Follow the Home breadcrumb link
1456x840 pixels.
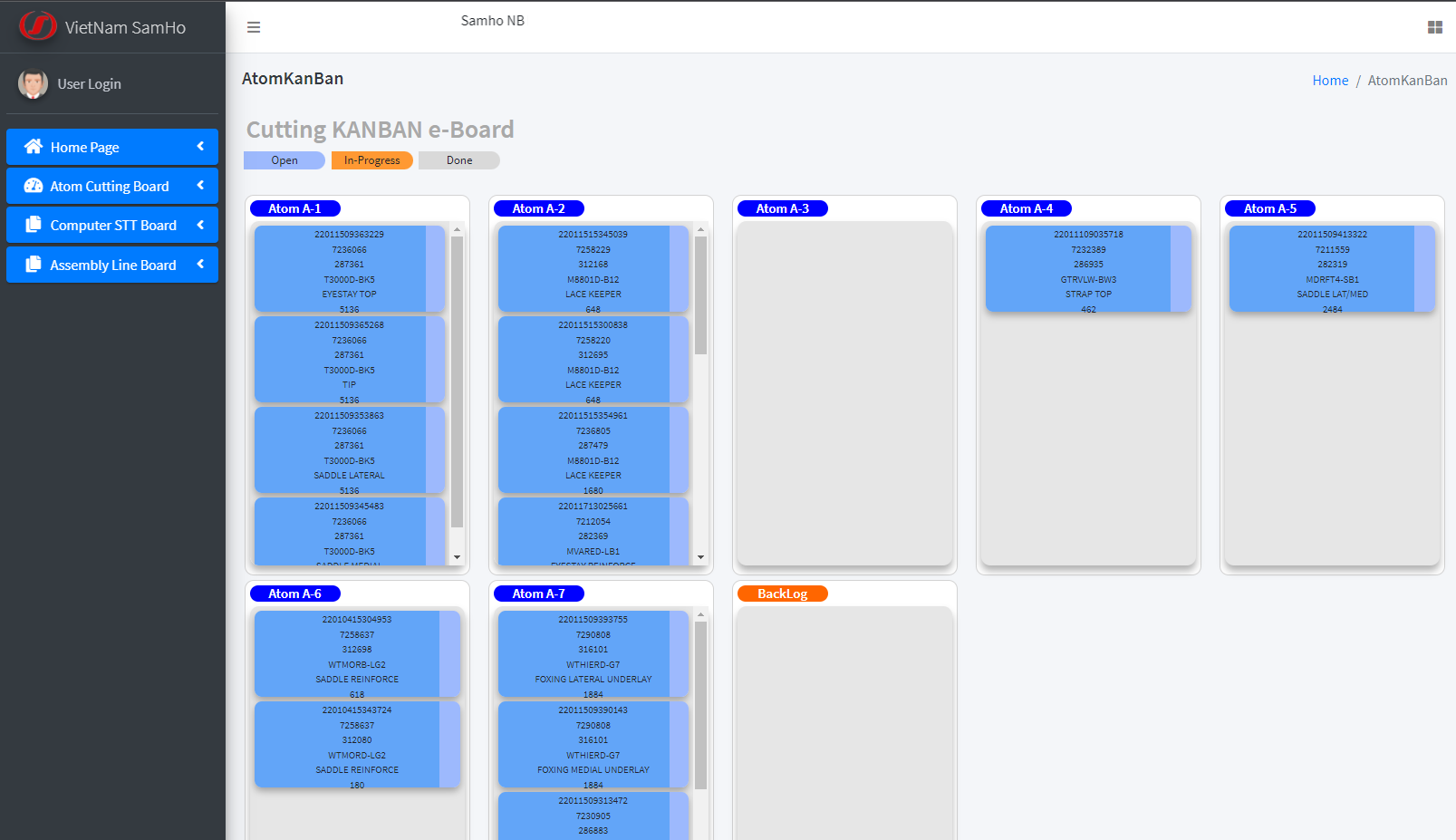(x=1329, y=81)
